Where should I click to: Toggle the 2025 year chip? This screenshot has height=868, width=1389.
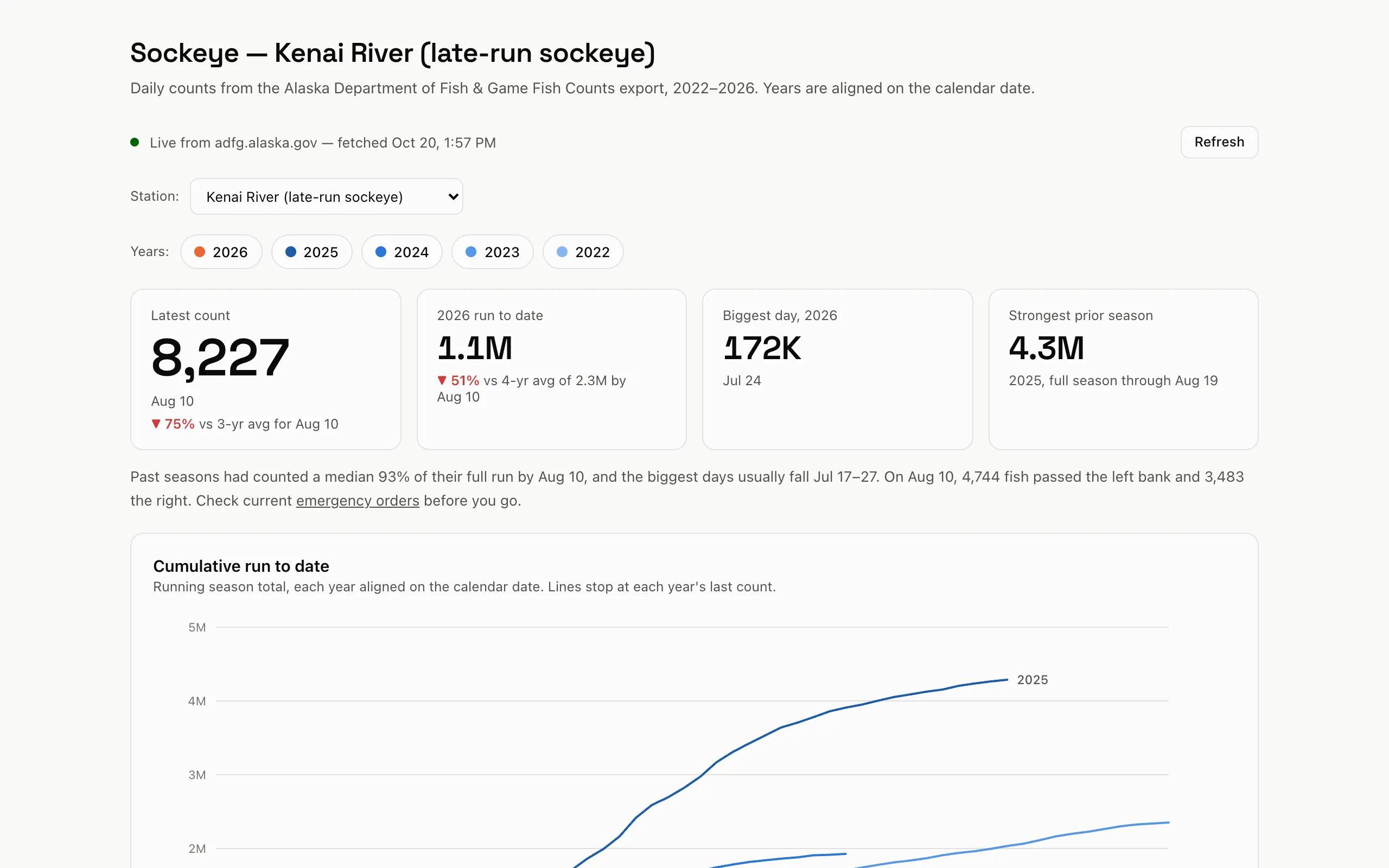(x=311, y=252)
